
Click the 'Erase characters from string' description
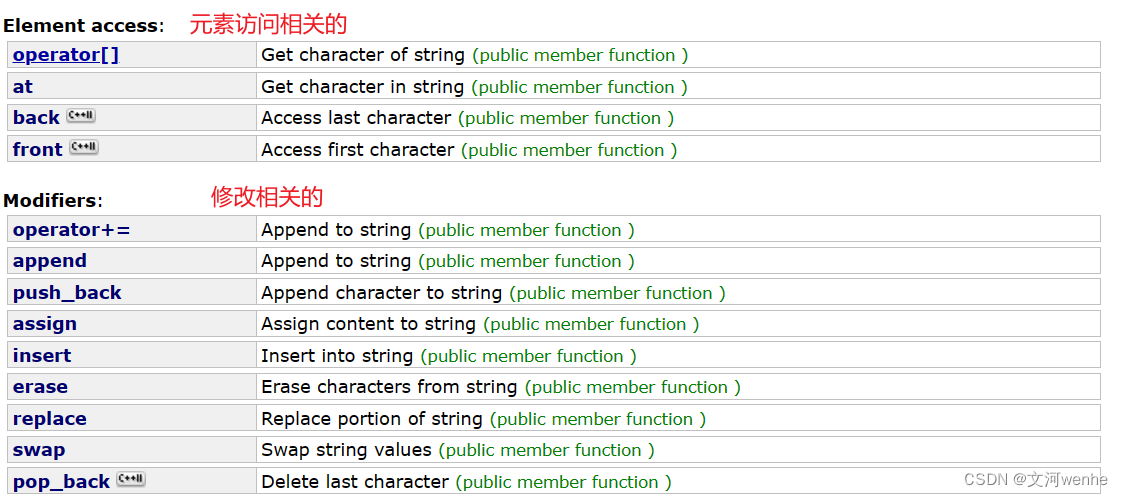point(389,387)
